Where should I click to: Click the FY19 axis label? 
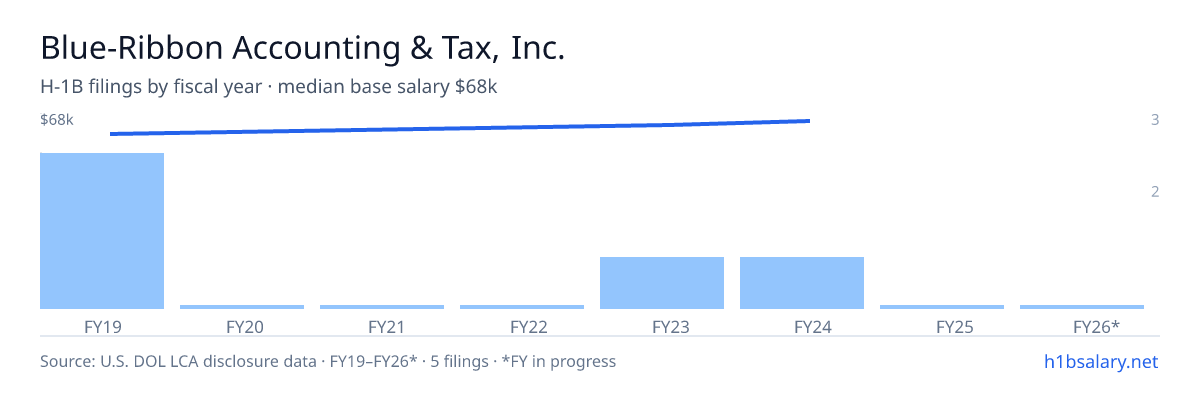[x=103, y=326]
